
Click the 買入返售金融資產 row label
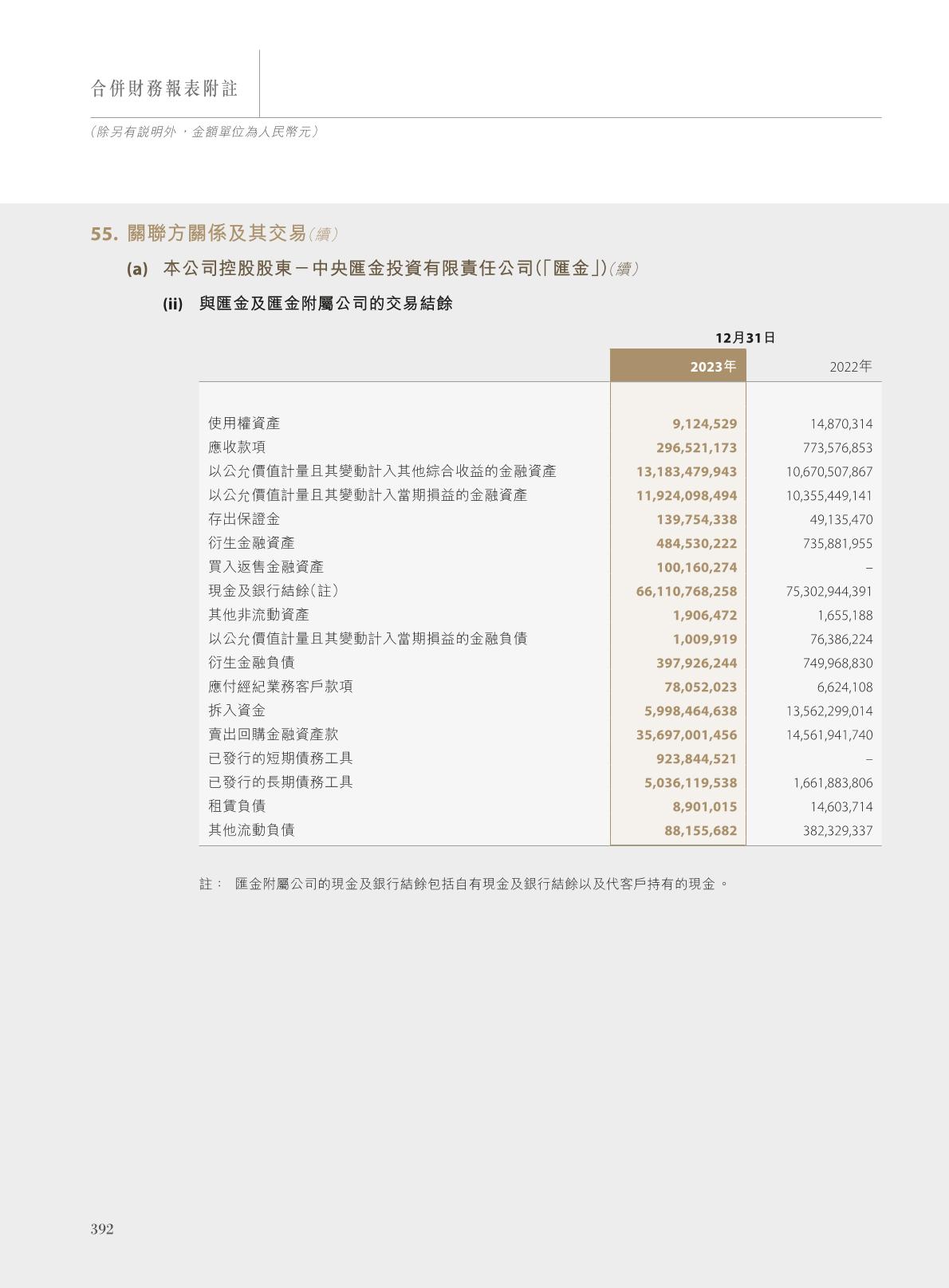coord(266,567)
